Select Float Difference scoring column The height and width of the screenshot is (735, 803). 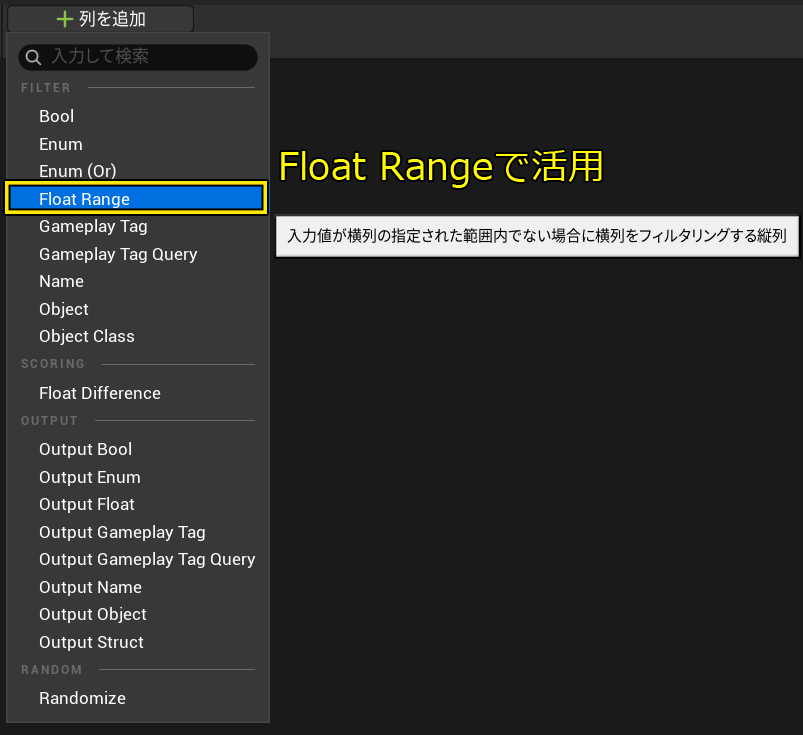[x=138, y=393]
